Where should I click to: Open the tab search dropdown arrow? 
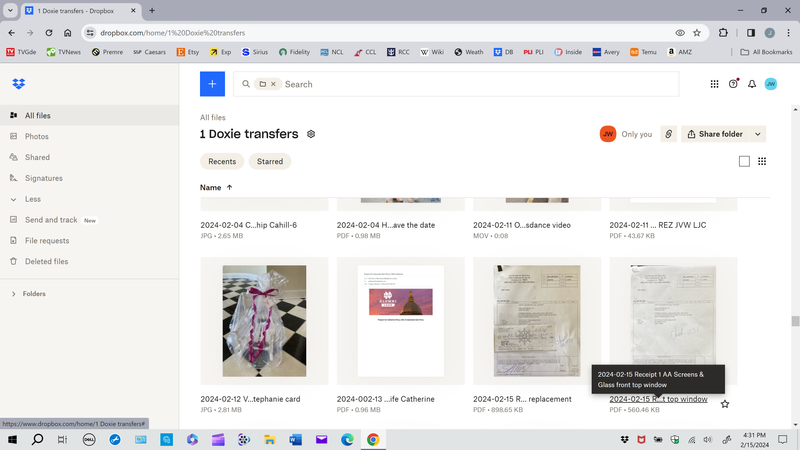click(x=10, y=10)
